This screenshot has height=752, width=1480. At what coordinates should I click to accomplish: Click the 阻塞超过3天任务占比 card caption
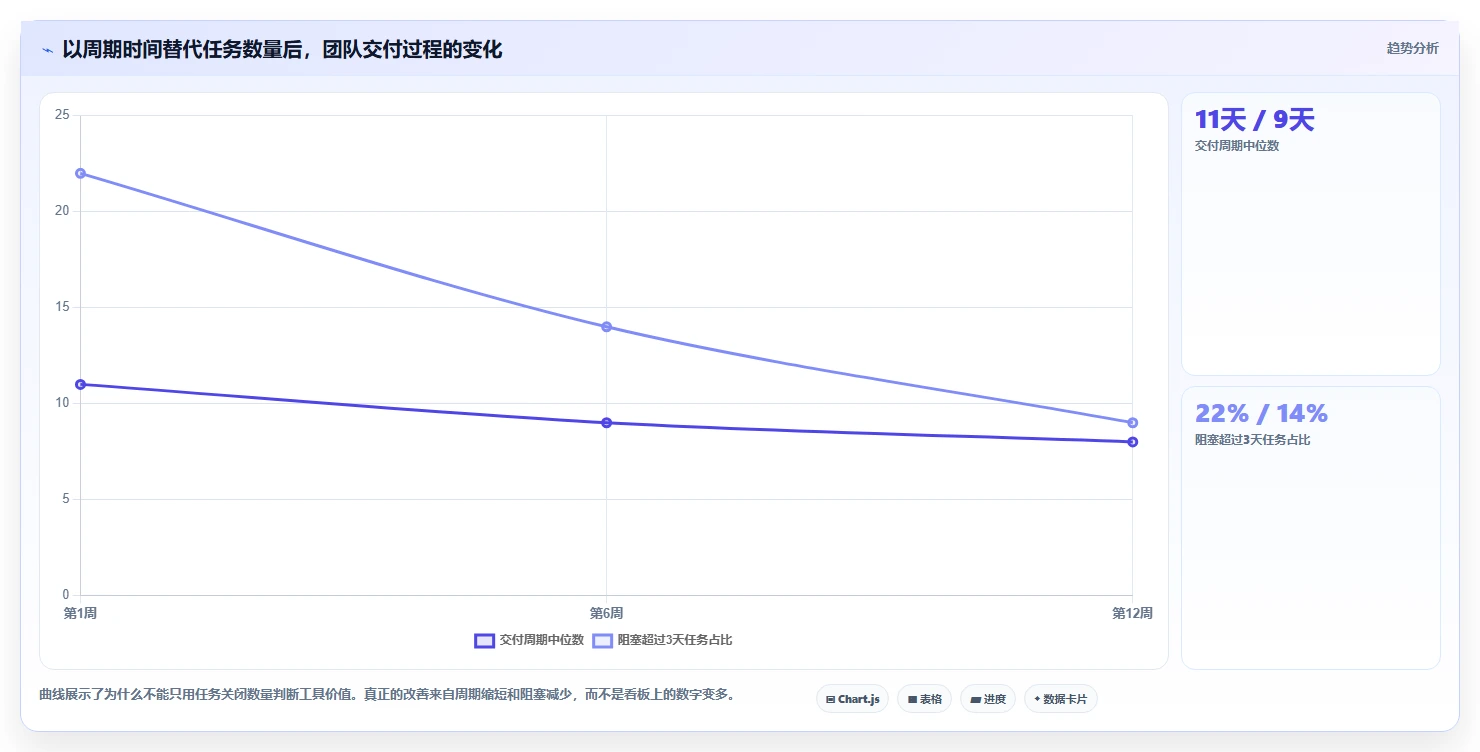pyautogui.click(x=1252, y=440)
